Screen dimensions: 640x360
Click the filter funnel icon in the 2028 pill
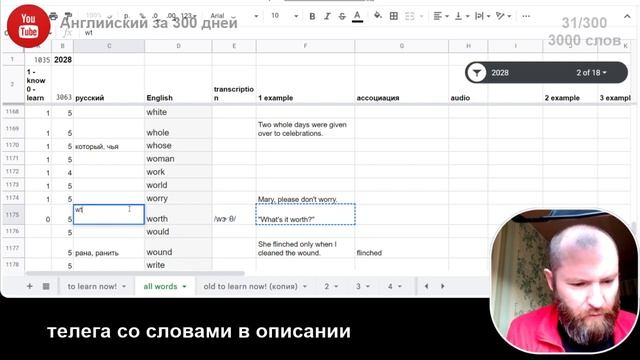pos(477,73)
